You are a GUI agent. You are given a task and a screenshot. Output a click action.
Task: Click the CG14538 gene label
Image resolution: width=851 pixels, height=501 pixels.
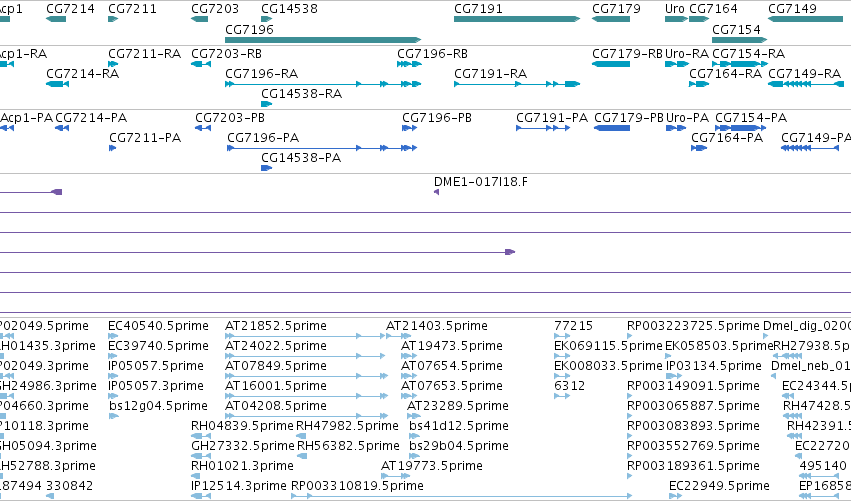(x=289, y=9)
